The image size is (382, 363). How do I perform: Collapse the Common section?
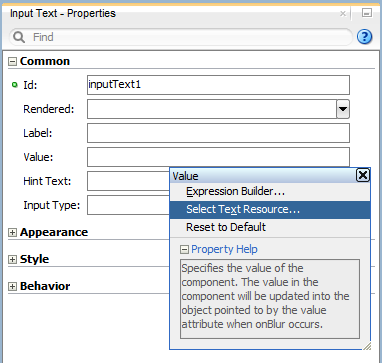[12, 62]
